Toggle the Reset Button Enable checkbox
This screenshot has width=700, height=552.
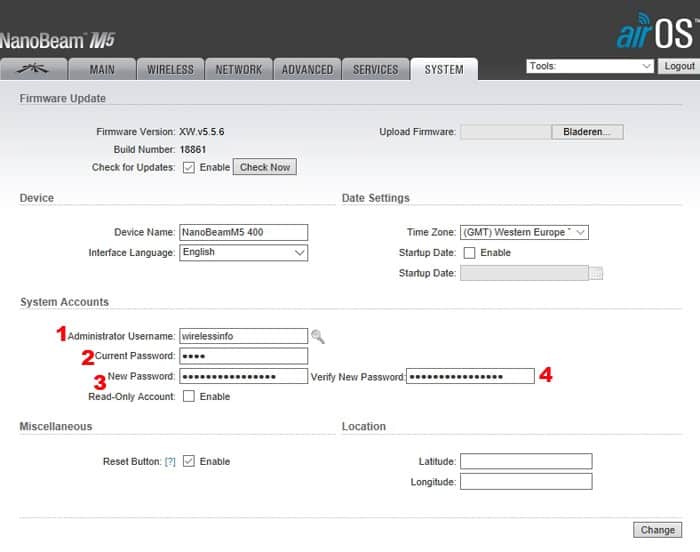(x=189, y=461)
